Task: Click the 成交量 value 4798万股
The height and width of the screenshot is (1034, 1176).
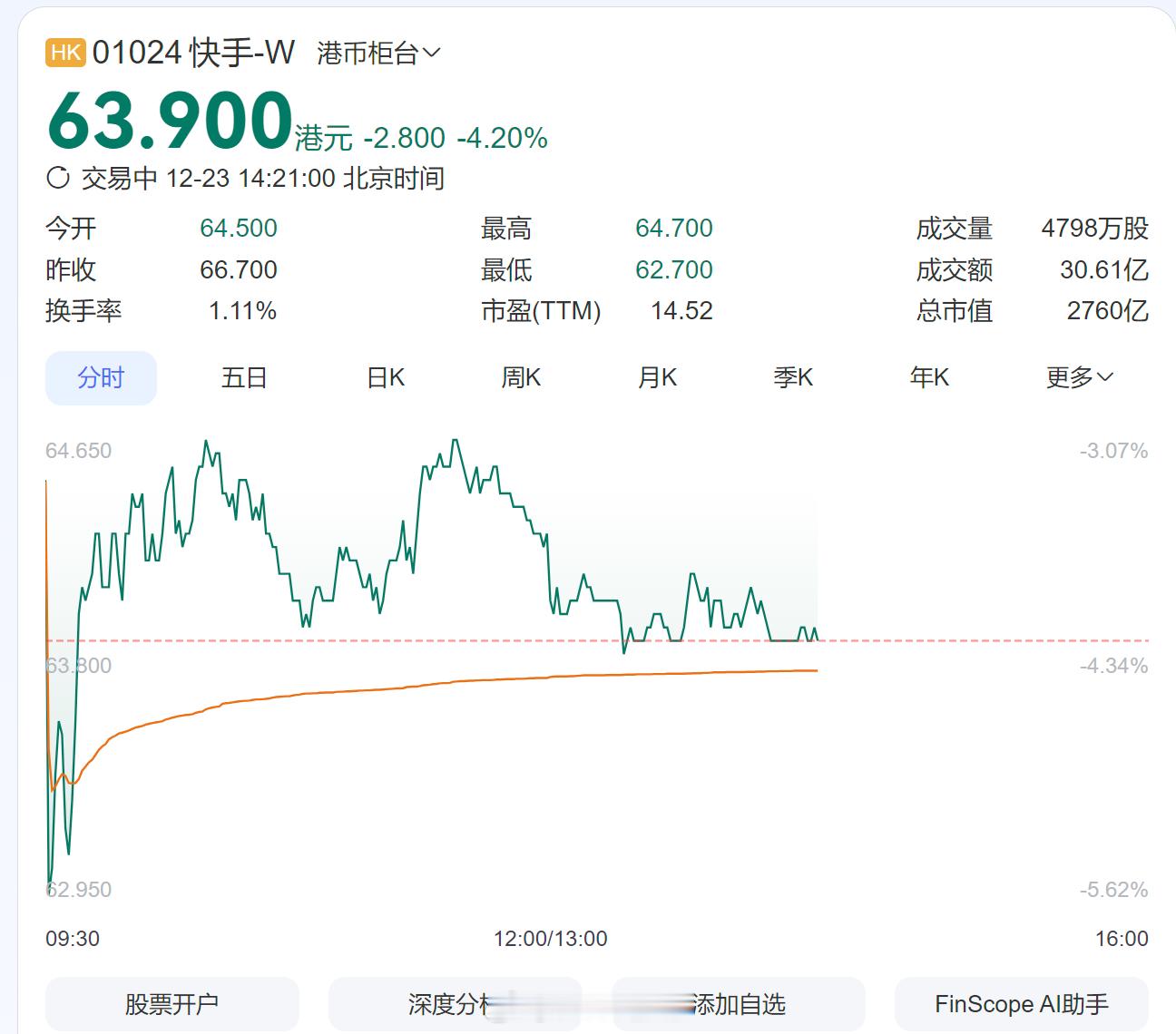Action: click(x=1095, y=228)
